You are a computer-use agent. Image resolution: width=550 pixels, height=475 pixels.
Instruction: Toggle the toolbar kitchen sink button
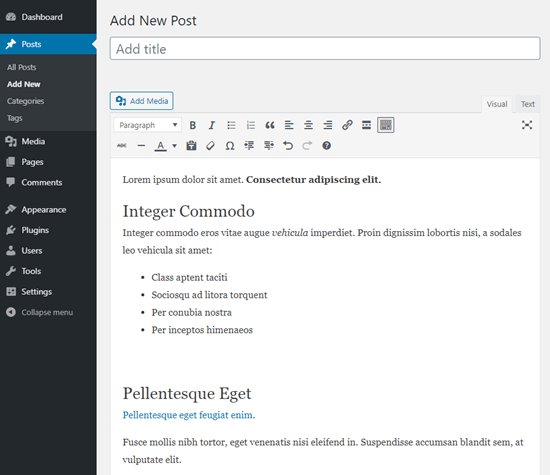tap(385, 125)
